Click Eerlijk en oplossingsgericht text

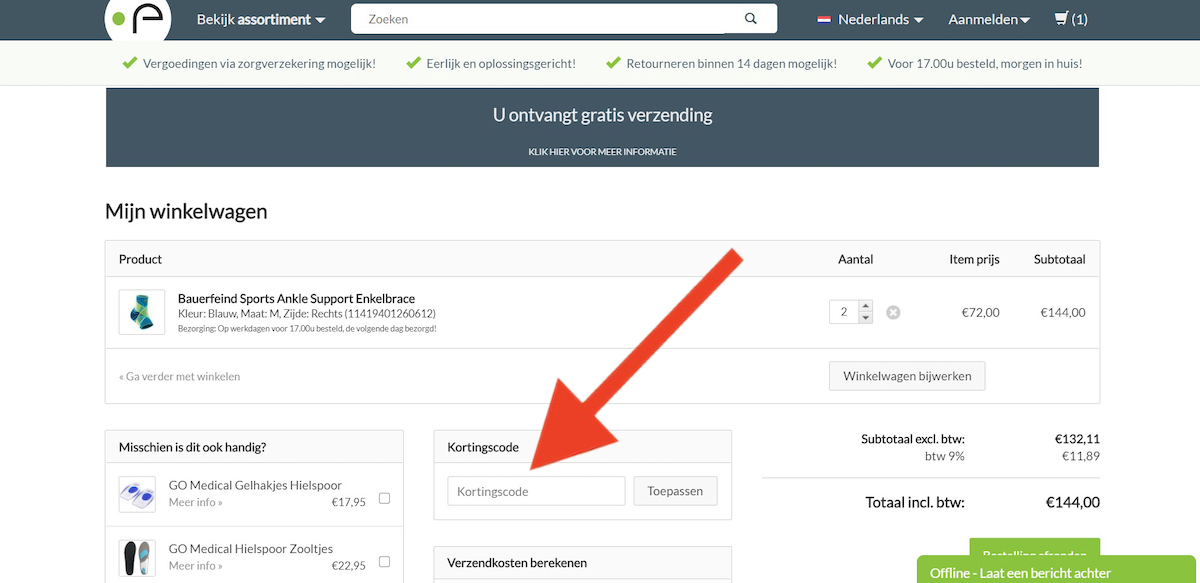pos(501,63)
